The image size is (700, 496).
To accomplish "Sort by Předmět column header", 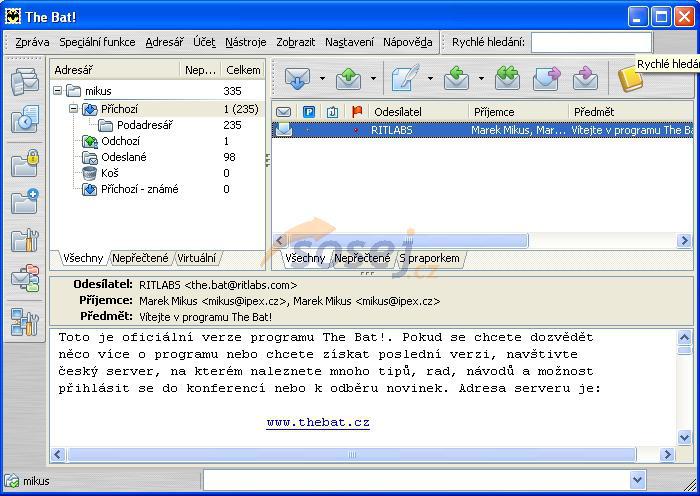I will click(x=631, y=112).
